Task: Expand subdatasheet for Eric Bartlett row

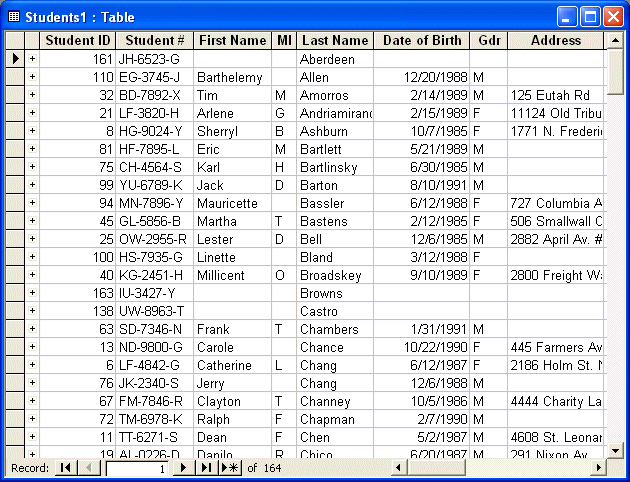Action: pos(33,149)
